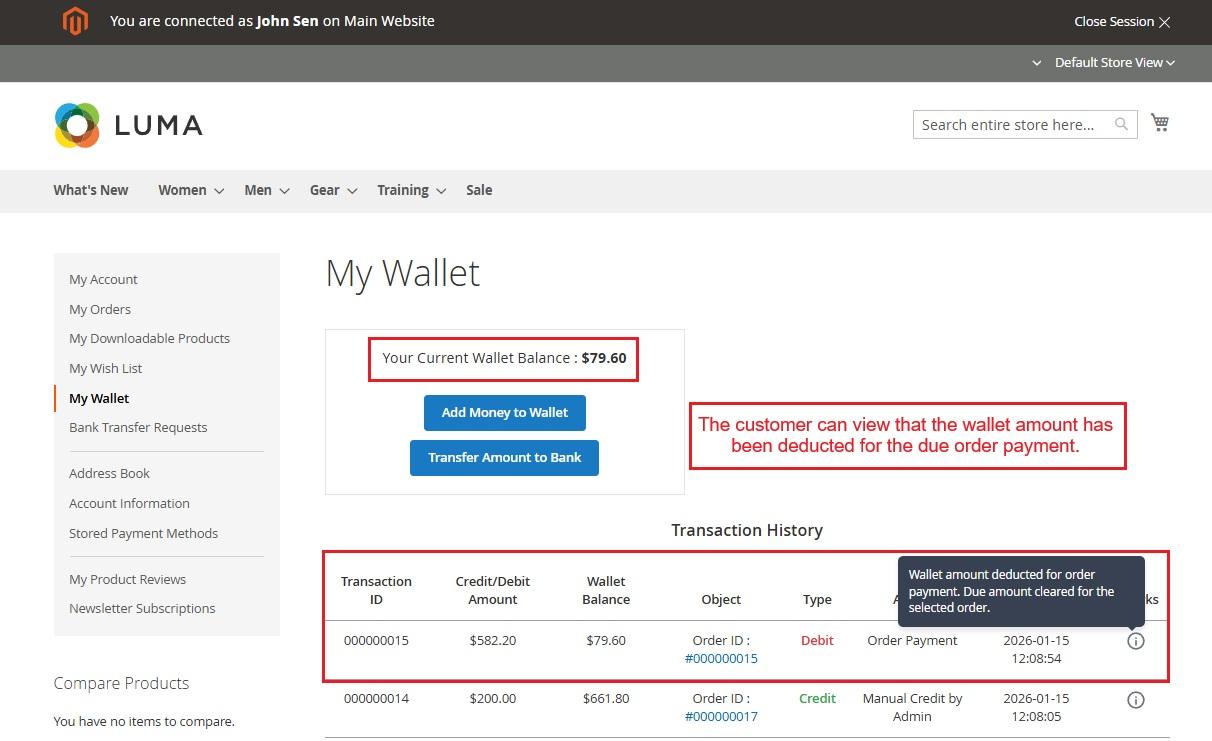The width and height of the screenshot is (1212, 741).
Task: Go to Bank Transfer Requests in sidebar
Action: click(x=138, y=427)
